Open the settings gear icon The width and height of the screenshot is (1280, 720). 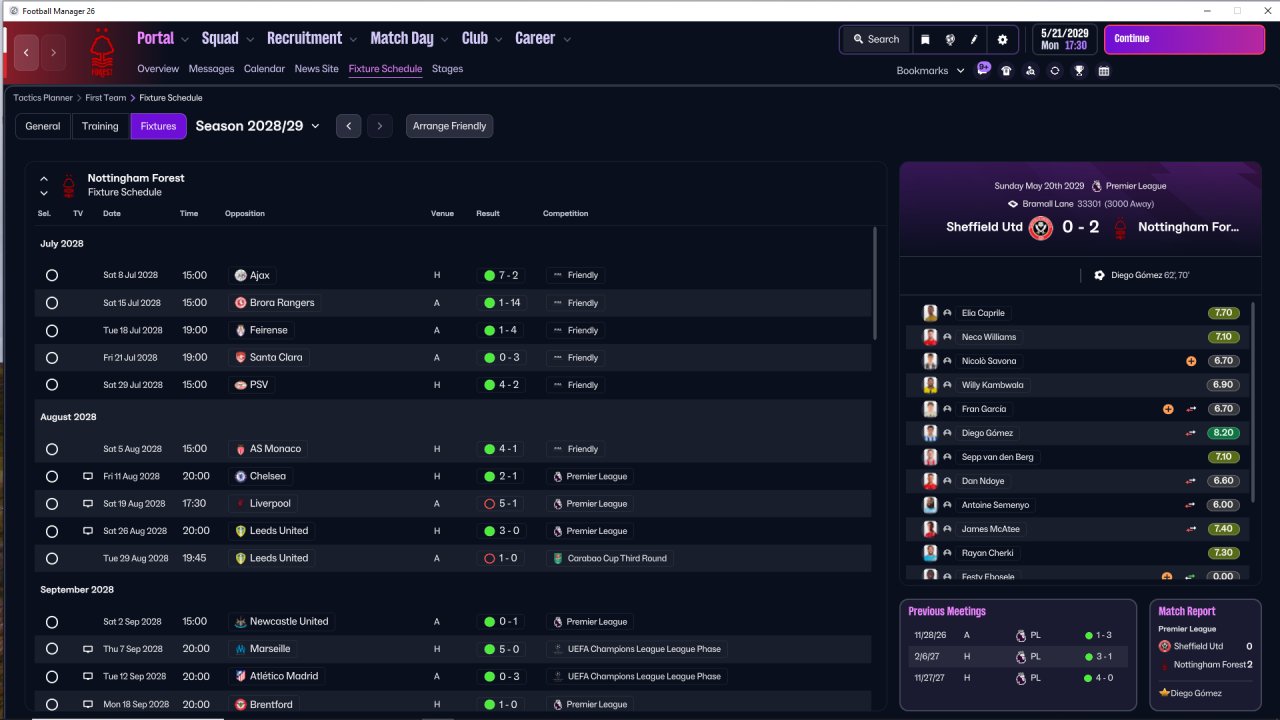1003,39
